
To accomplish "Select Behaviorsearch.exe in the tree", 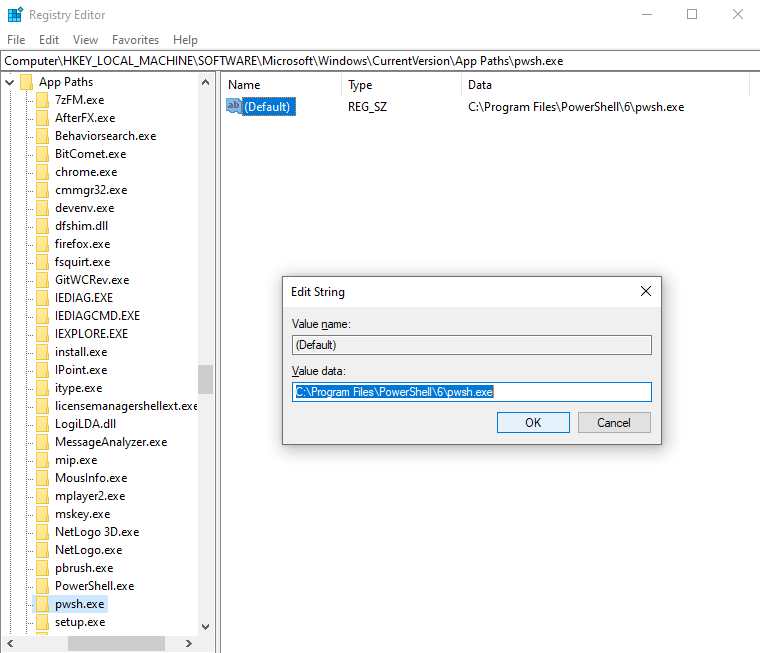I will click(x=105, y=136).
